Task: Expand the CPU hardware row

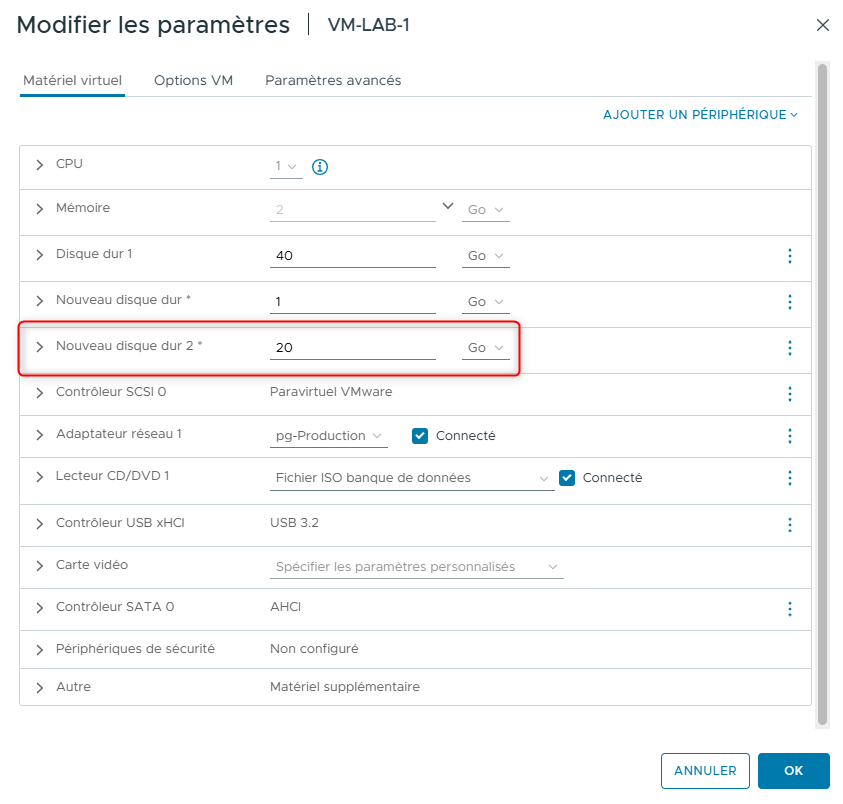Action: 40,165
